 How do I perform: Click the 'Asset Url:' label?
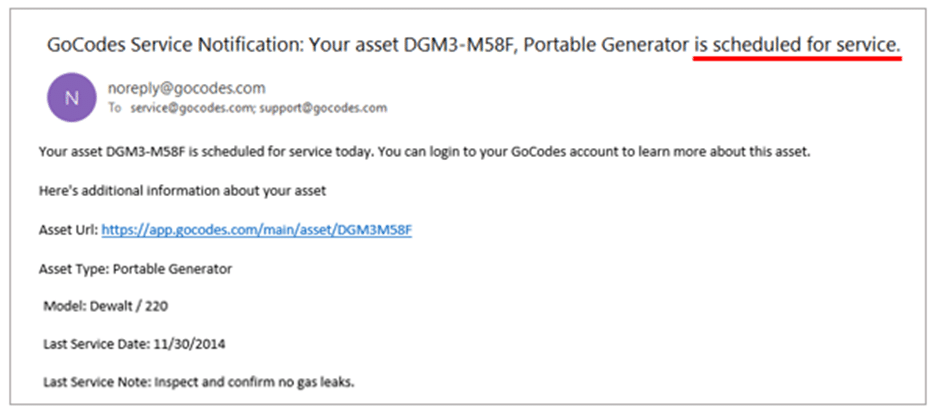click(x=68, y=230)
